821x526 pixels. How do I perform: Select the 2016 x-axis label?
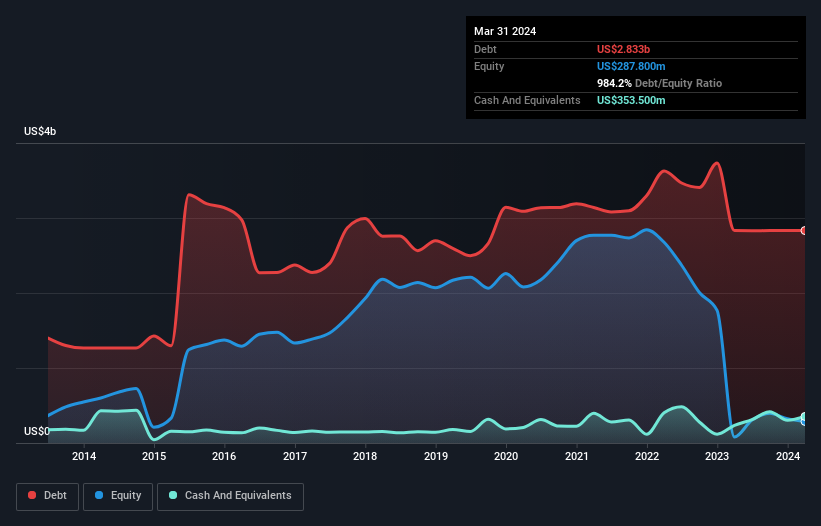(224, 456)
